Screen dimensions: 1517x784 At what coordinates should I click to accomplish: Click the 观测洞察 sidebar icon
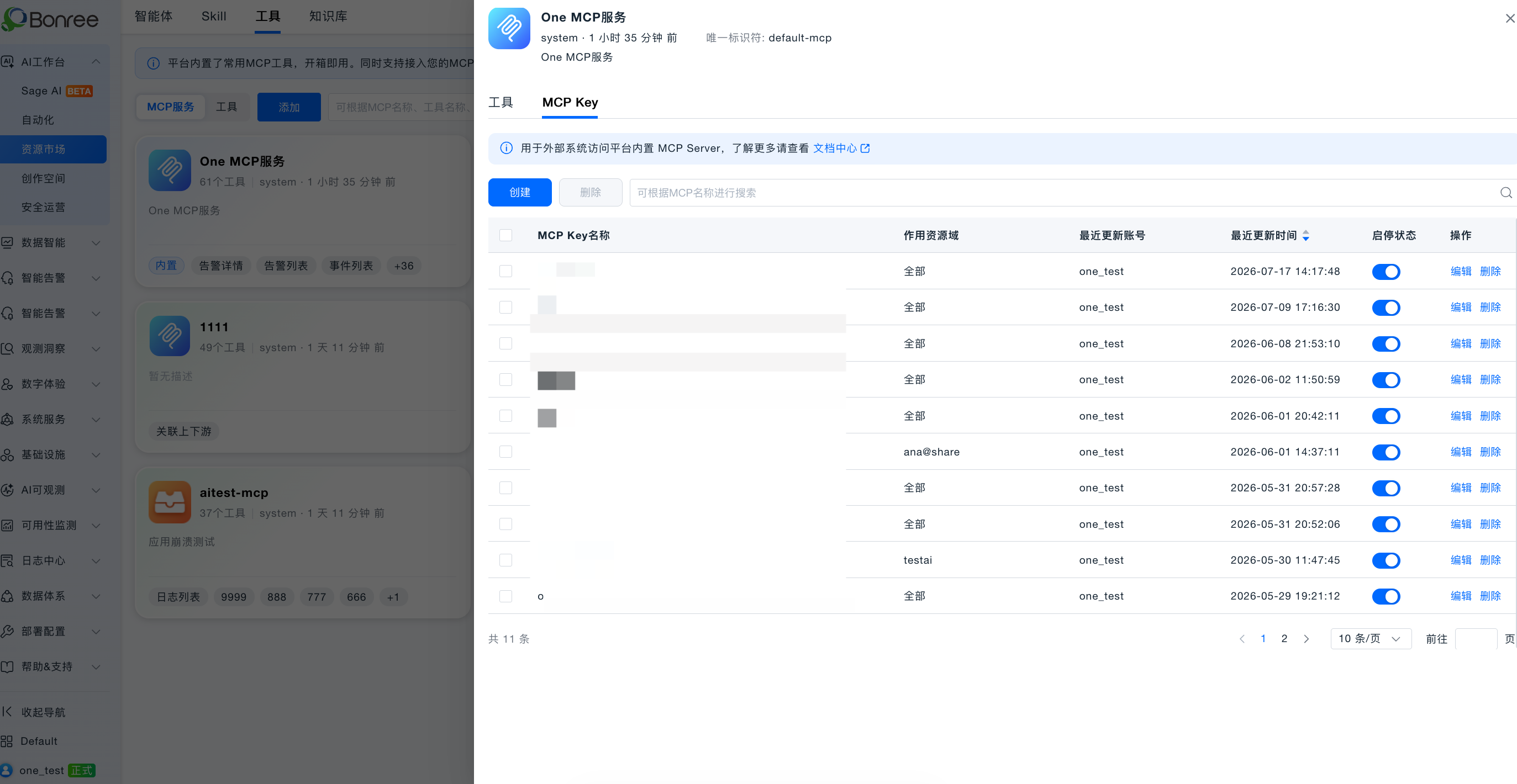pyautogui.click(x=7, y=348)
